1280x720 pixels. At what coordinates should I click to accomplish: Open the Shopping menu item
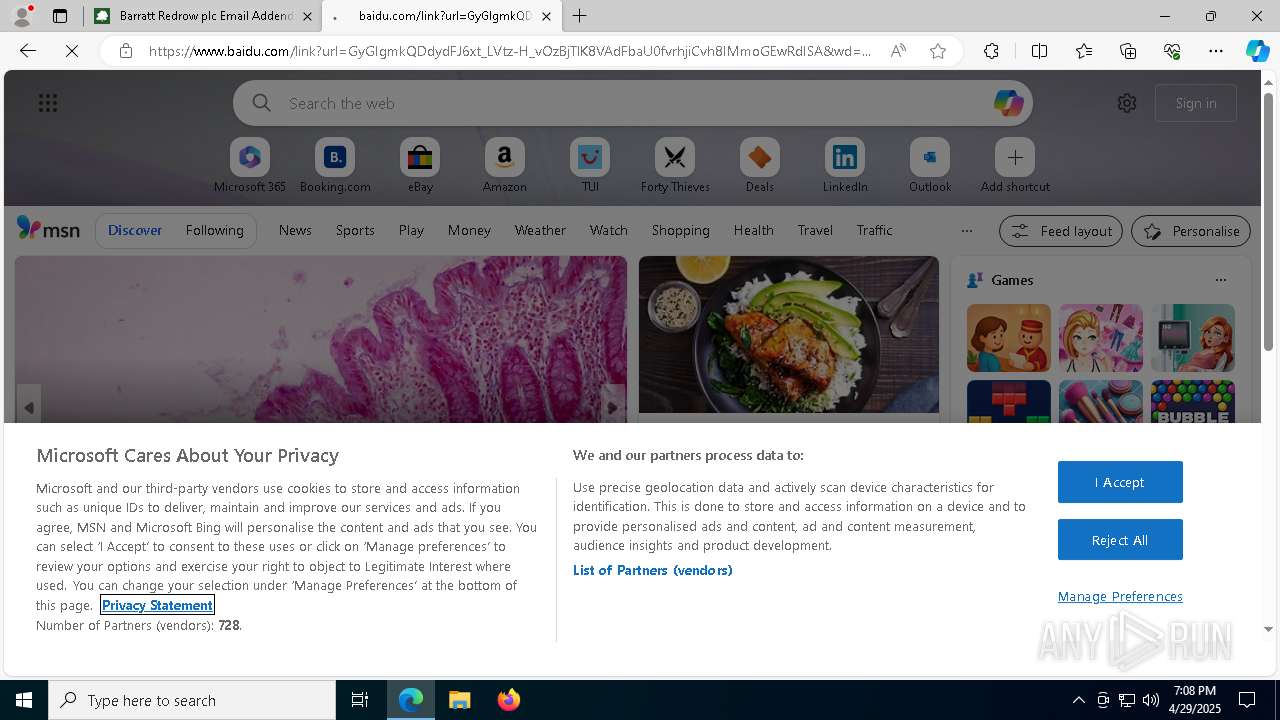tap(680, 230)
